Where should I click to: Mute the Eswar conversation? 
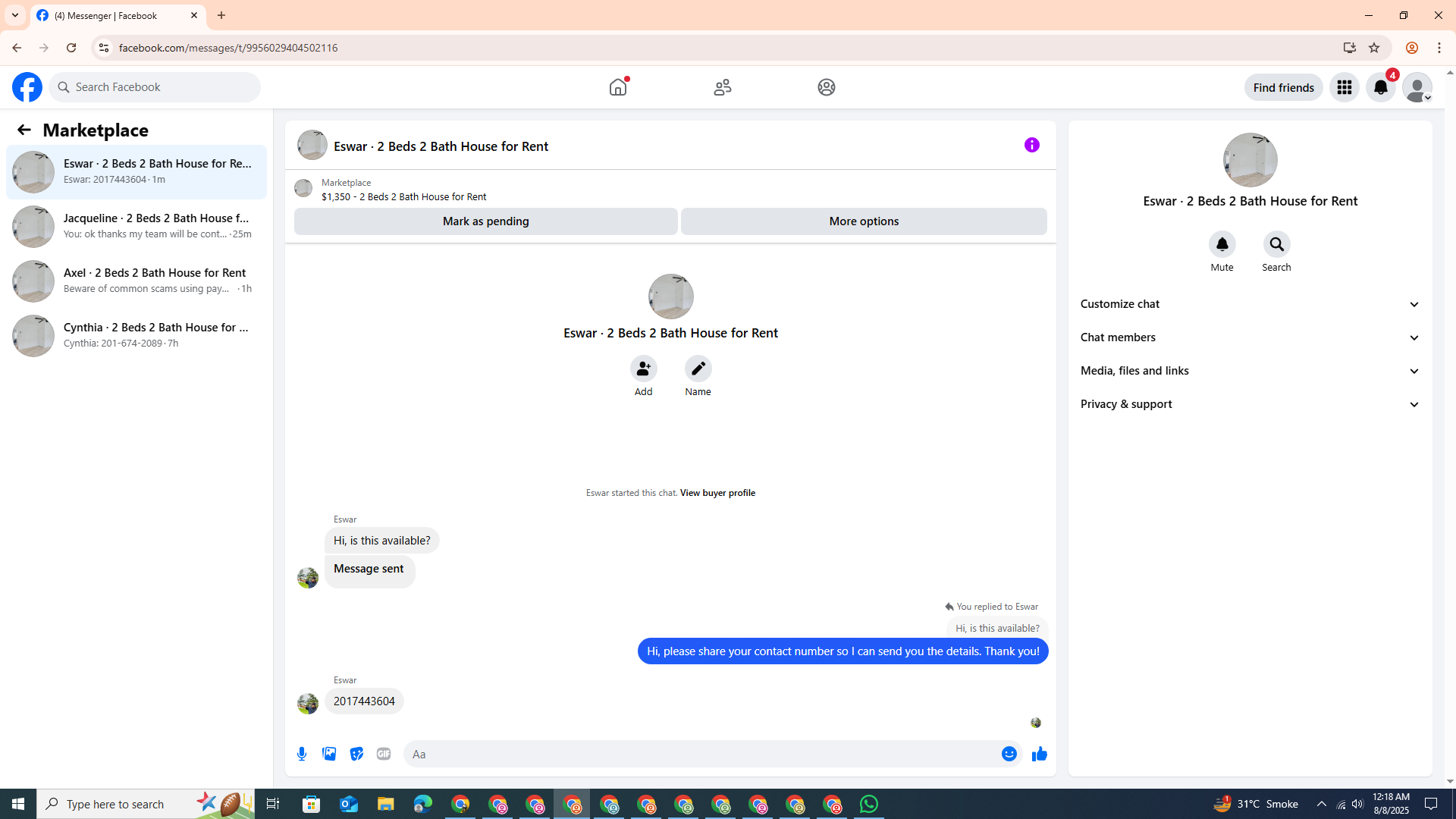[1222, 244]
